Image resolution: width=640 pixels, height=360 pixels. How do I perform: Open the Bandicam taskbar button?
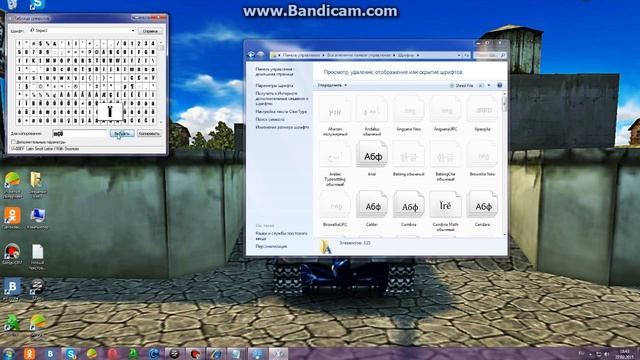coord(195,353)
